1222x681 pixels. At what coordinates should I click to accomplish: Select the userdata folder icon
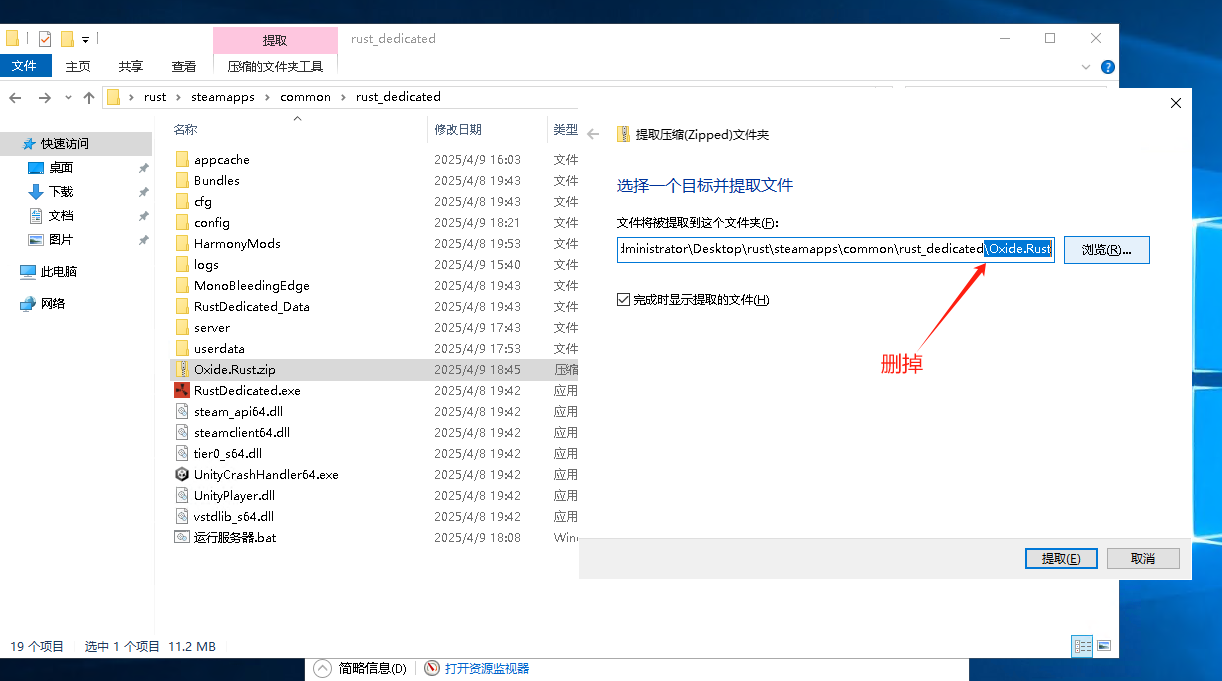click(x=182, y=348)
